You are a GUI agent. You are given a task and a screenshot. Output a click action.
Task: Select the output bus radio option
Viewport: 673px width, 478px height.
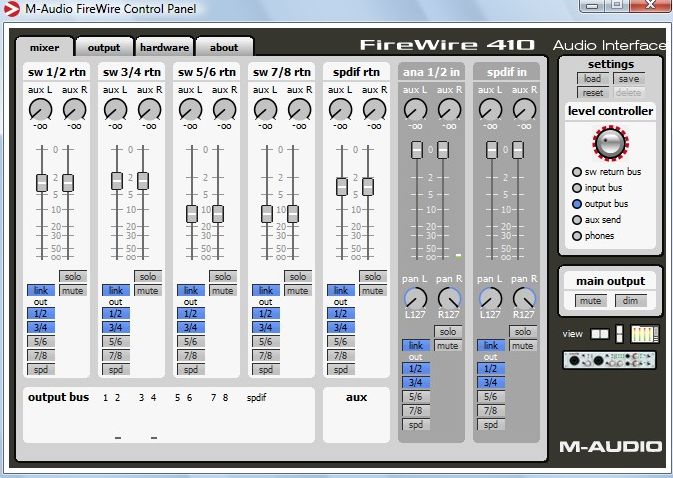point(577,204)
